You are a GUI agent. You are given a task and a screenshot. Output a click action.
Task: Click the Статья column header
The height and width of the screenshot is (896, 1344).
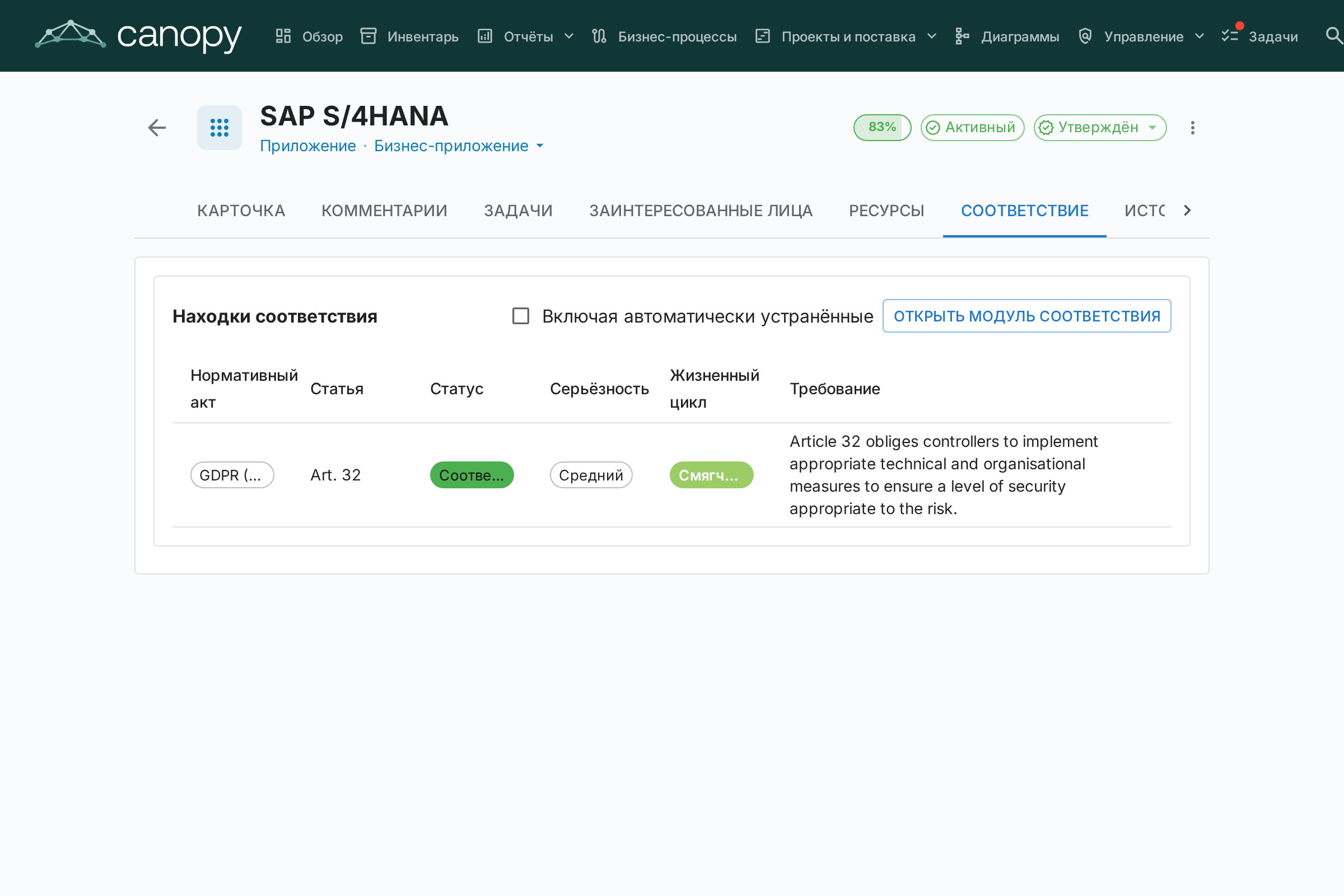click(337, 389)
